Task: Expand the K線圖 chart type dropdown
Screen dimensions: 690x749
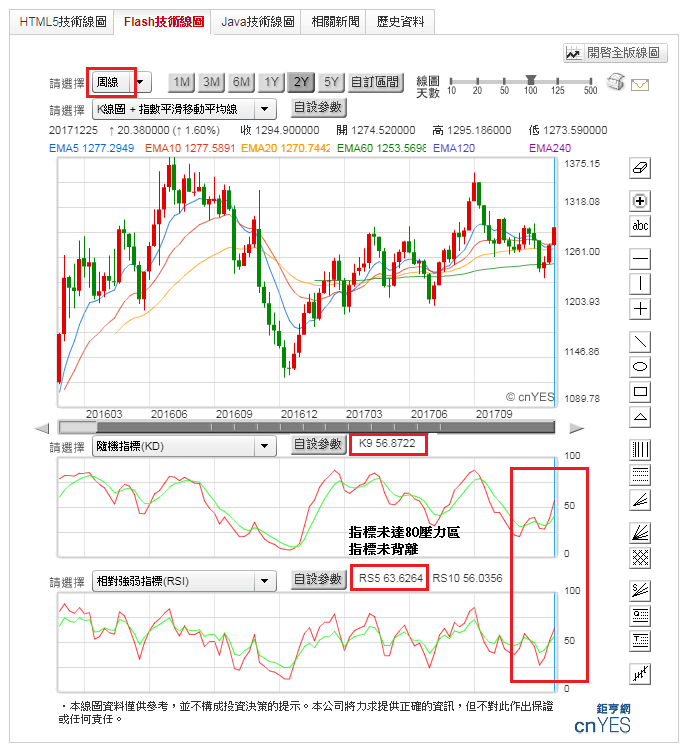Action: pos(184,109)
